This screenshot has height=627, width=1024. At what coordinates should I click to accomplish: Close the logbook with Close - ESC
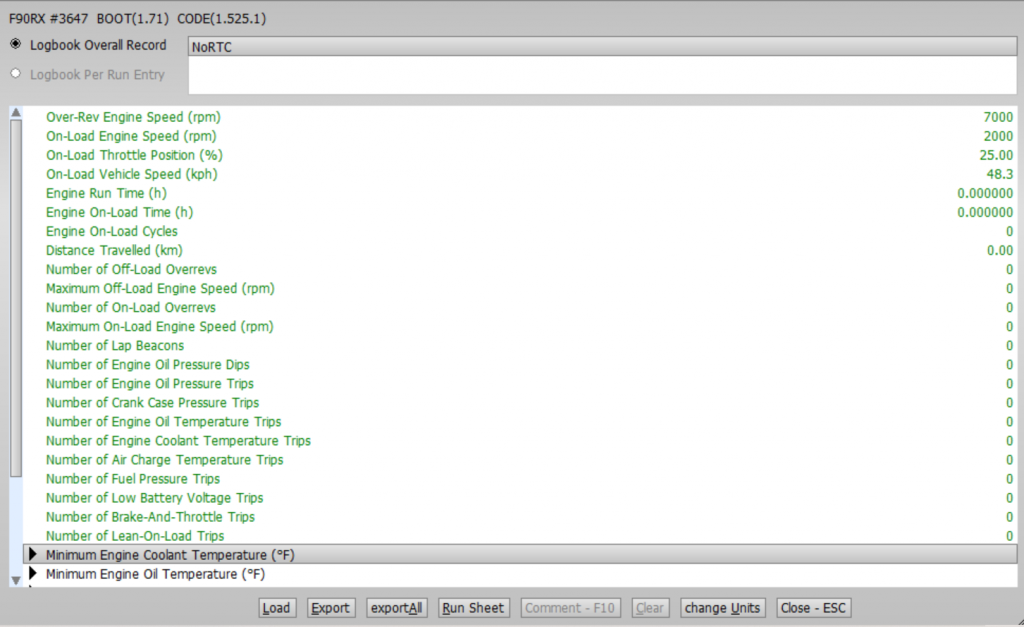point(814,608)
